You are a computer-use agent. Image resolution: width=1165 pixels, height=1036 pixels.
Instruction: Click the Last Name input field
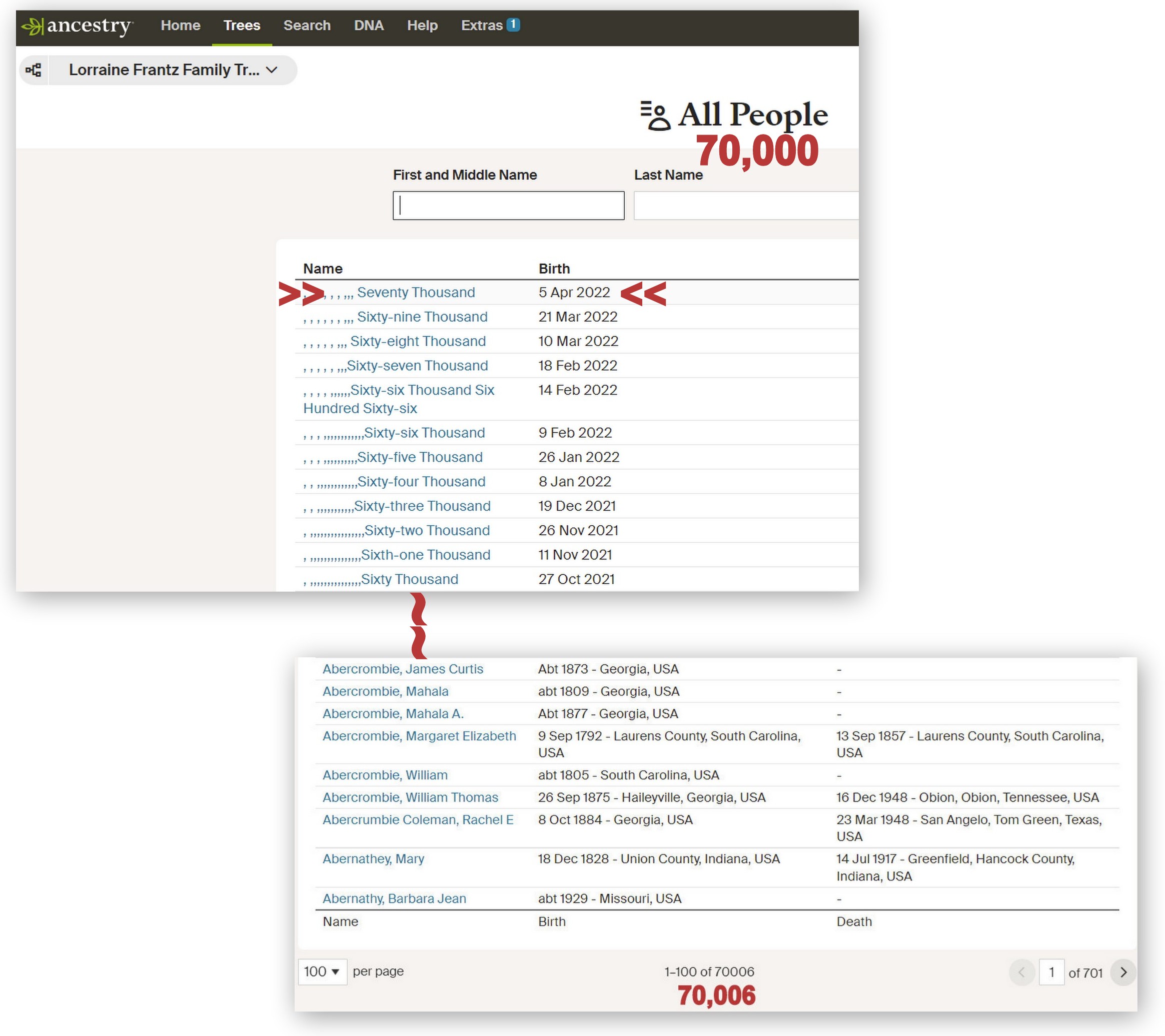pyautogui.click(x=745, y=206)
